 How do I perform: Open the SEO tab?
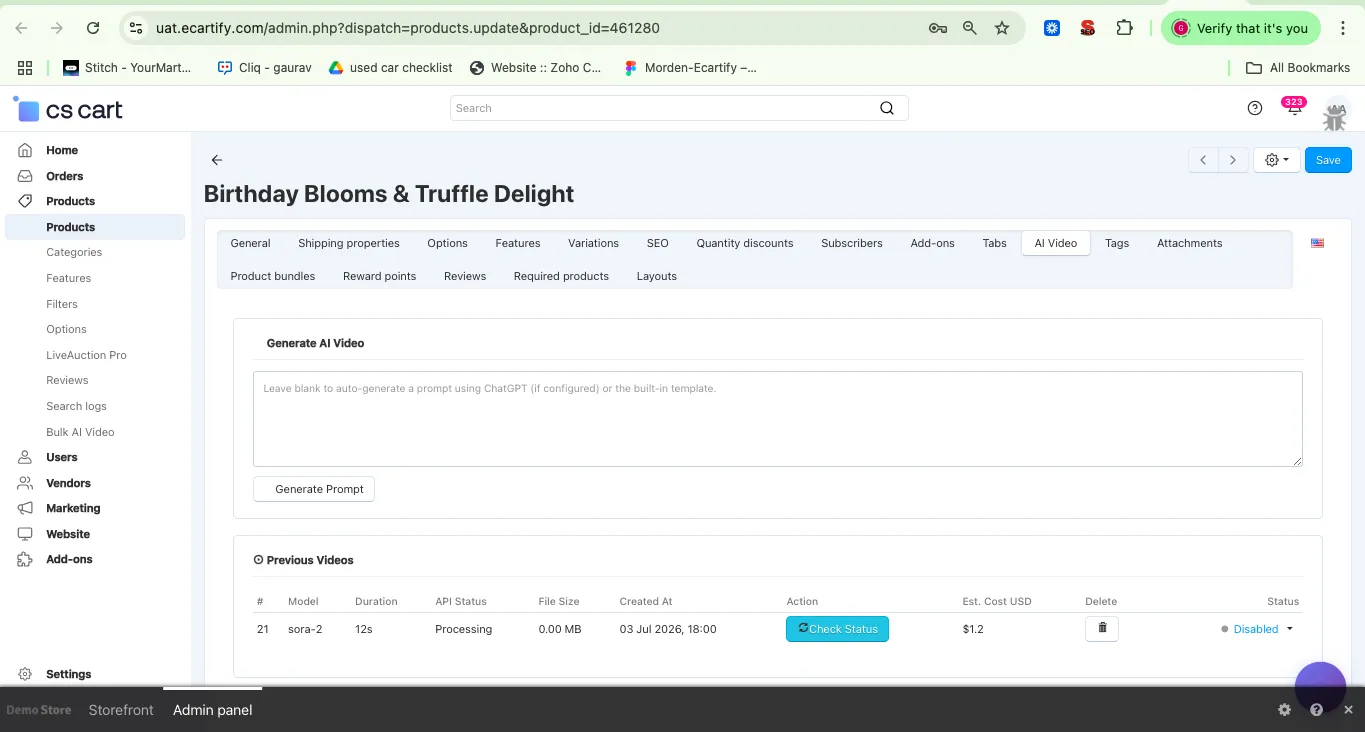click(657, 243)
